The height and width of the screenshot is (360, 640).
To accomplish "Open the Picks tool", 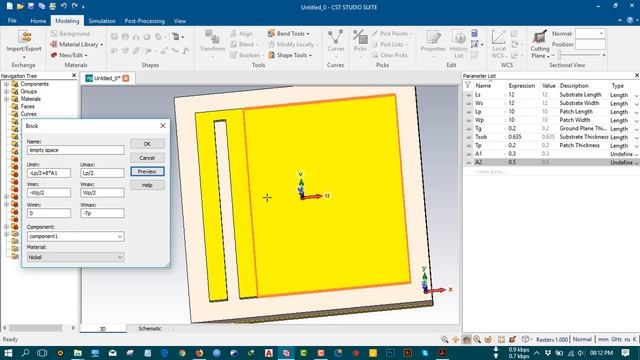I will (x=360, y=42).
